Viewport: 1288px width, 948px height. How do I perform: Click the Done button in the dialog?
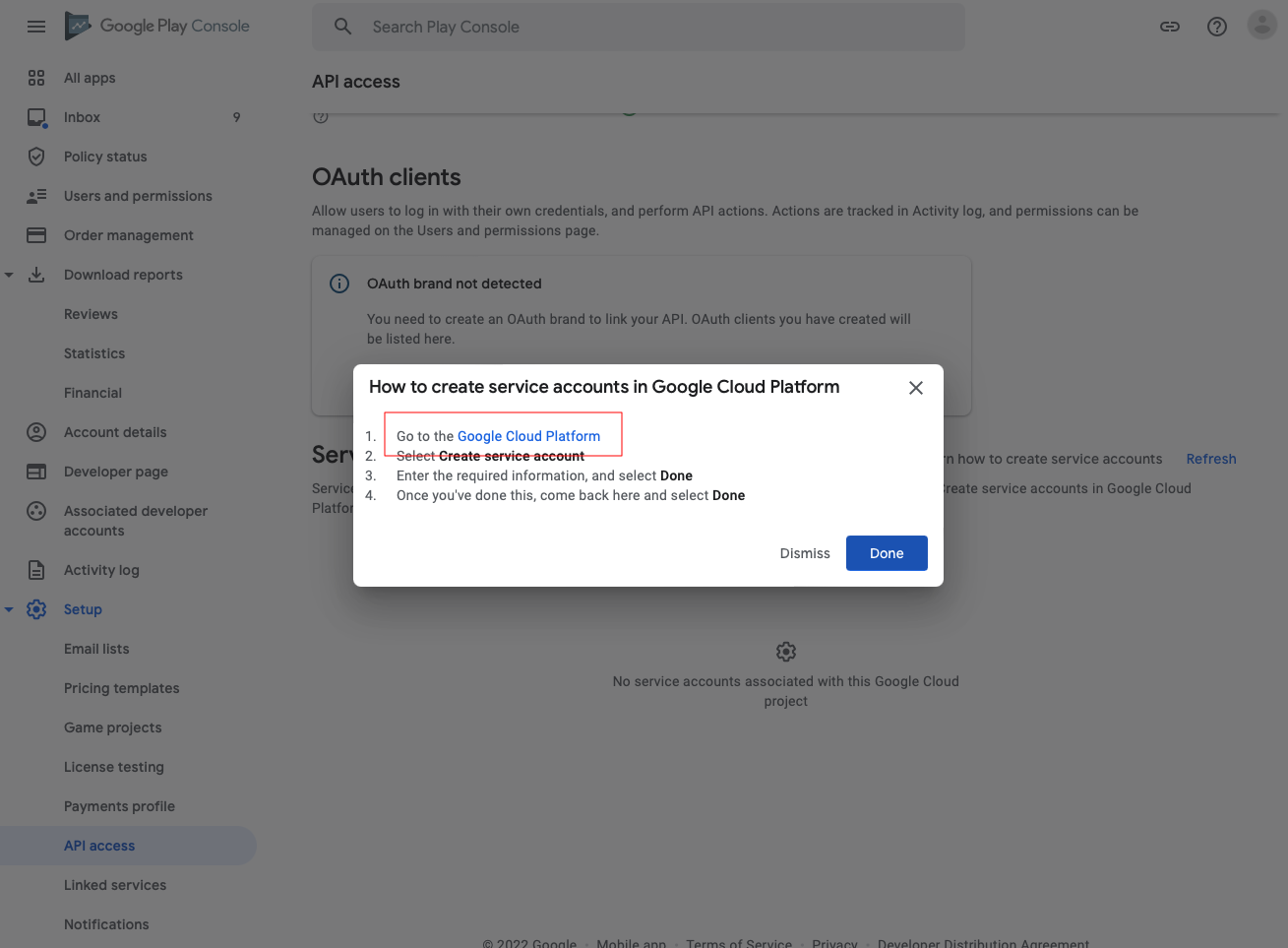(x=886, y=553)
